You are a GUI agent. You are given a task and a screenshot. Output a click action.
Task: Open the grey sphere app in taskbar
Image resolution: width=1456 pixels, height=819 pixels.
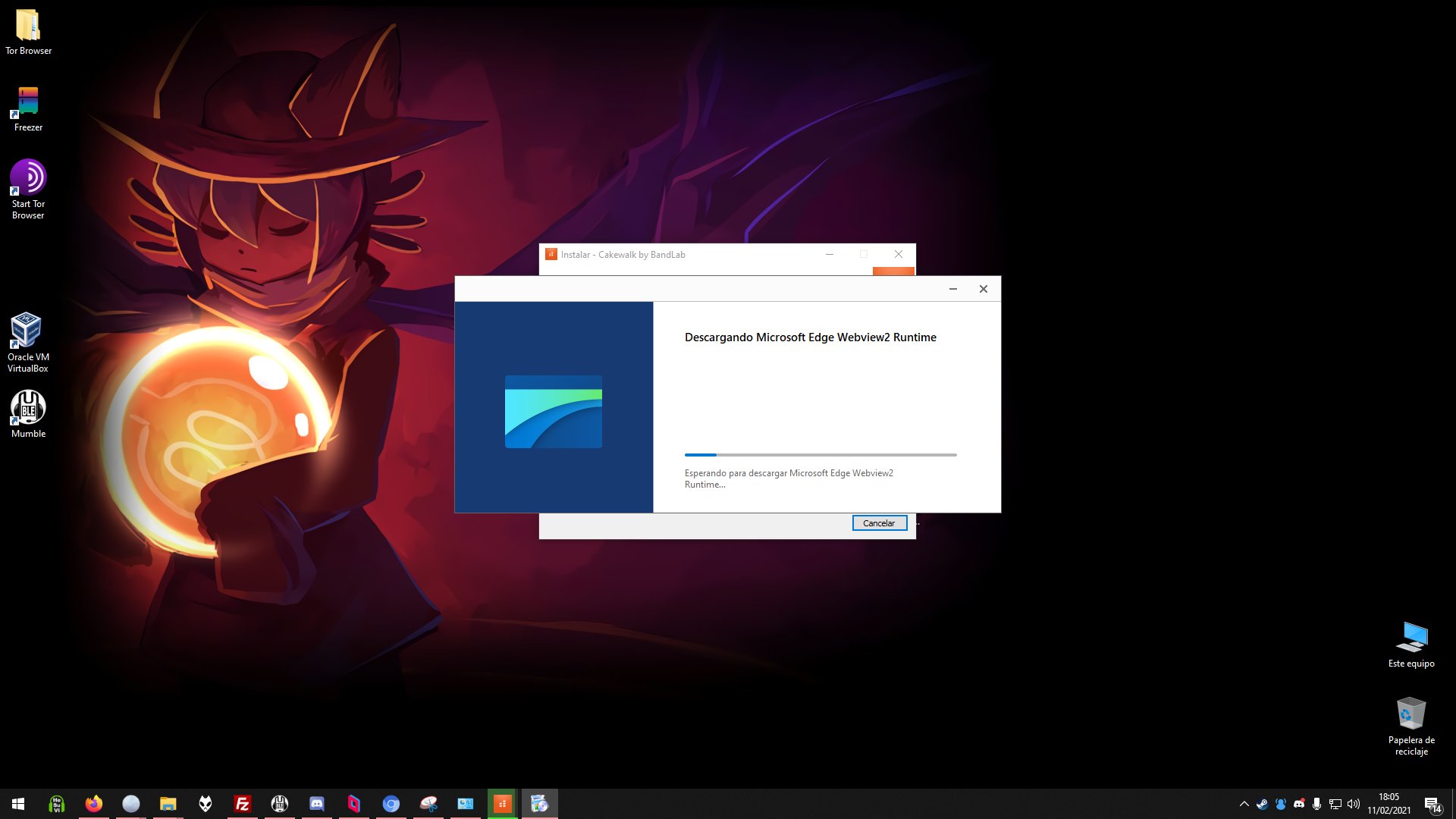[130, 804]
